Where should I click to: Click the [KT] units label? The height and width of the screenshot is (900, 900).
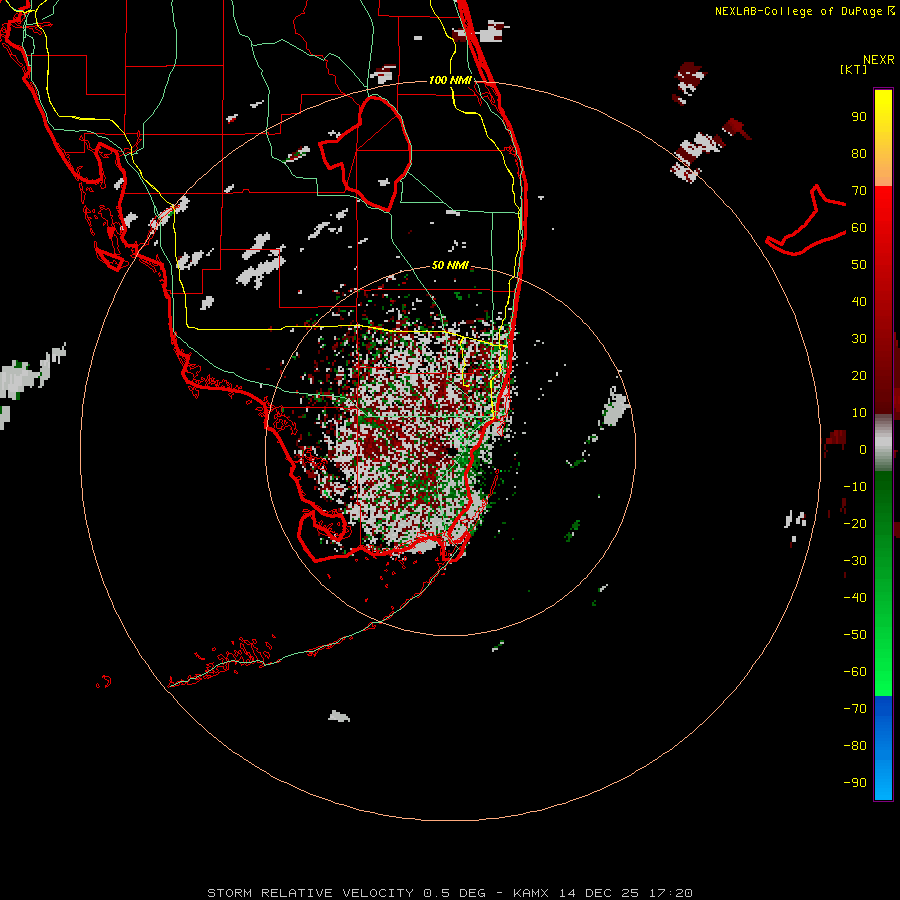[854, 69]
